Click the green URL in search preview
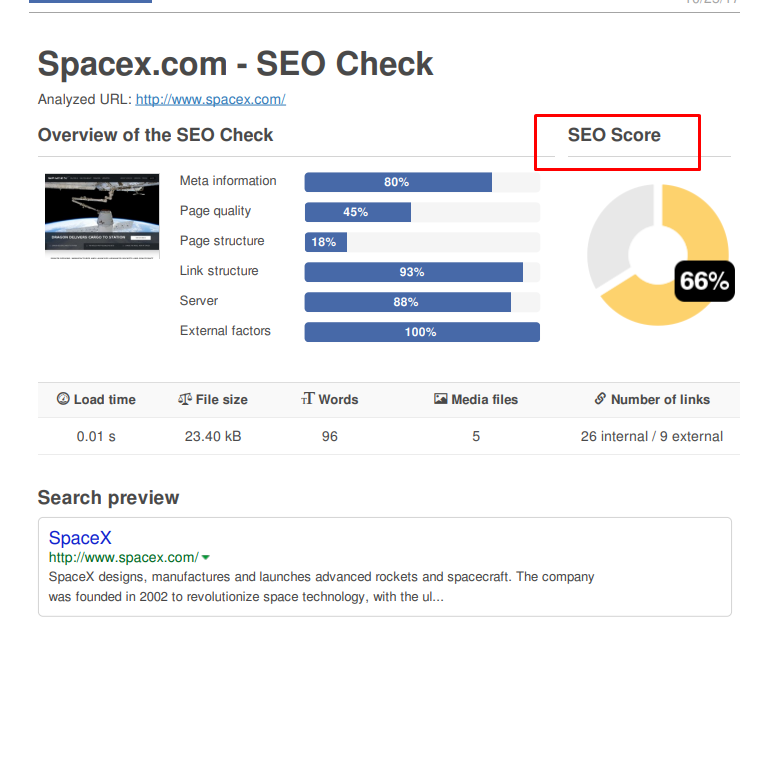The image size is (770, 769). [x=123, y=558]
